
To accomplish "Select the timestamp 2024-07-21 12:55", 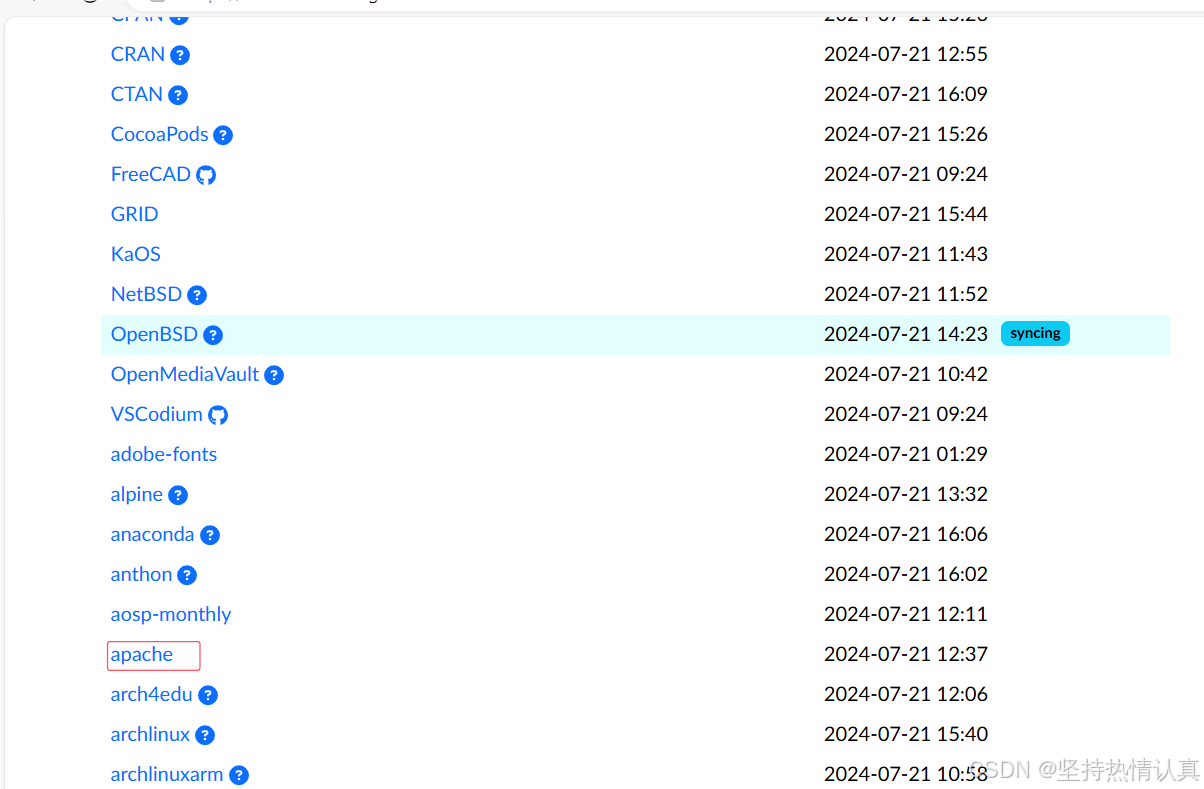I will tap(906, 54).
